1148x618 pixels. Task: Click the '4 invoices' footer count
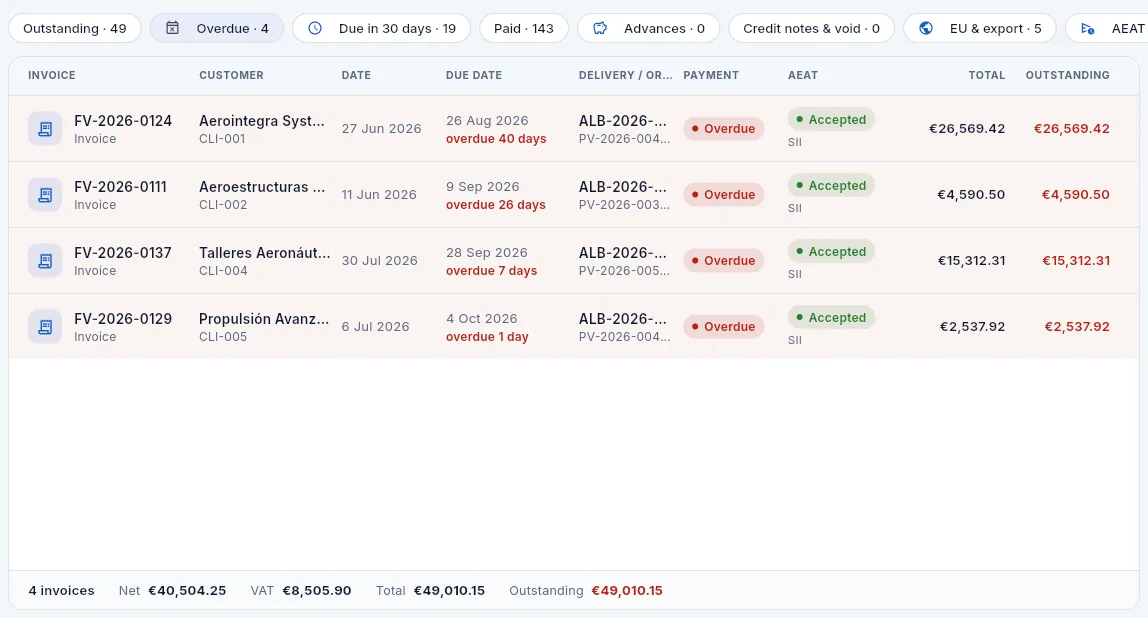62,591
